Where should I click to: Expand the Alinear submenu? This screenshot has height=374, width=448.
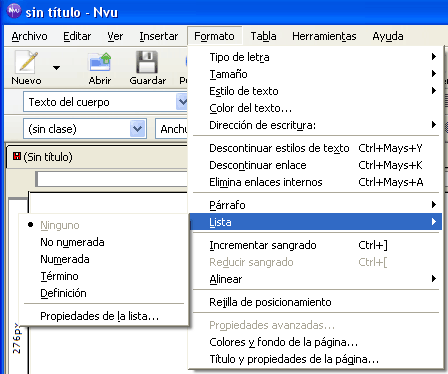pos(315,279)
